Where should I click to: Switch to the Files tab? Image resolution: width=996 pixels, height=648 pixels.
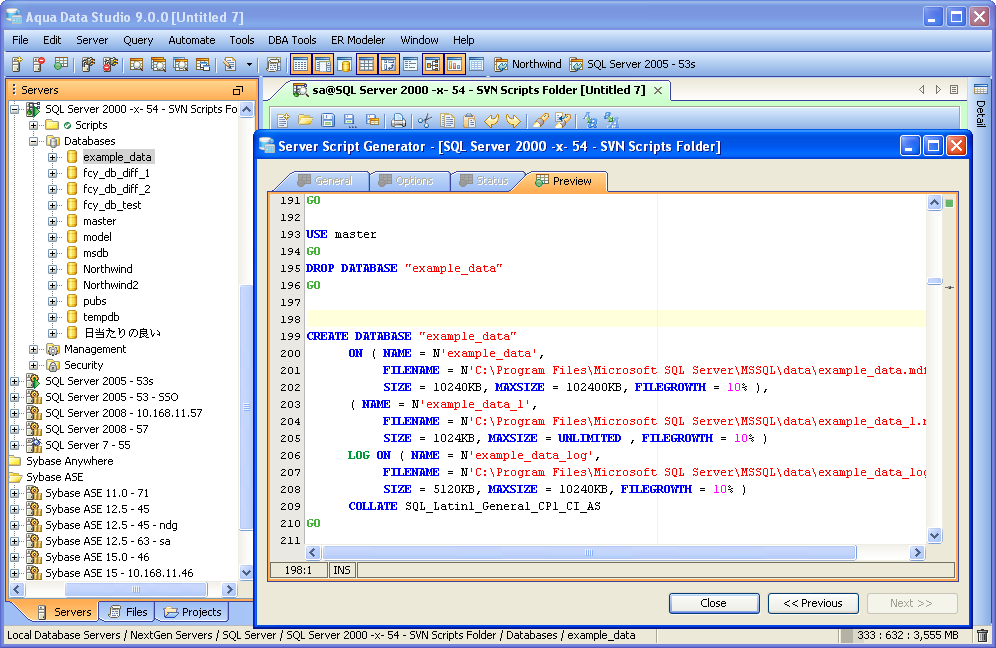click(127, 612)
